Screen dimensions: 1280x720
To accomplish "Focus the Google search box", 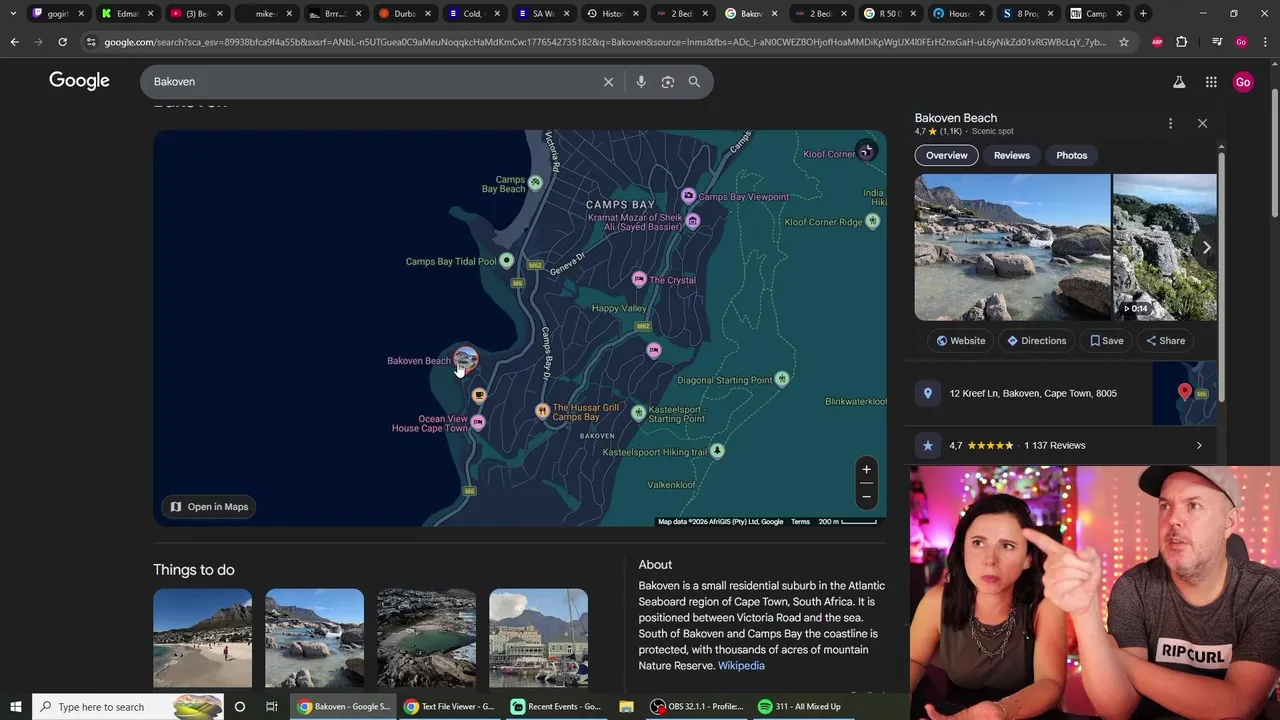I will click(370, 82).
